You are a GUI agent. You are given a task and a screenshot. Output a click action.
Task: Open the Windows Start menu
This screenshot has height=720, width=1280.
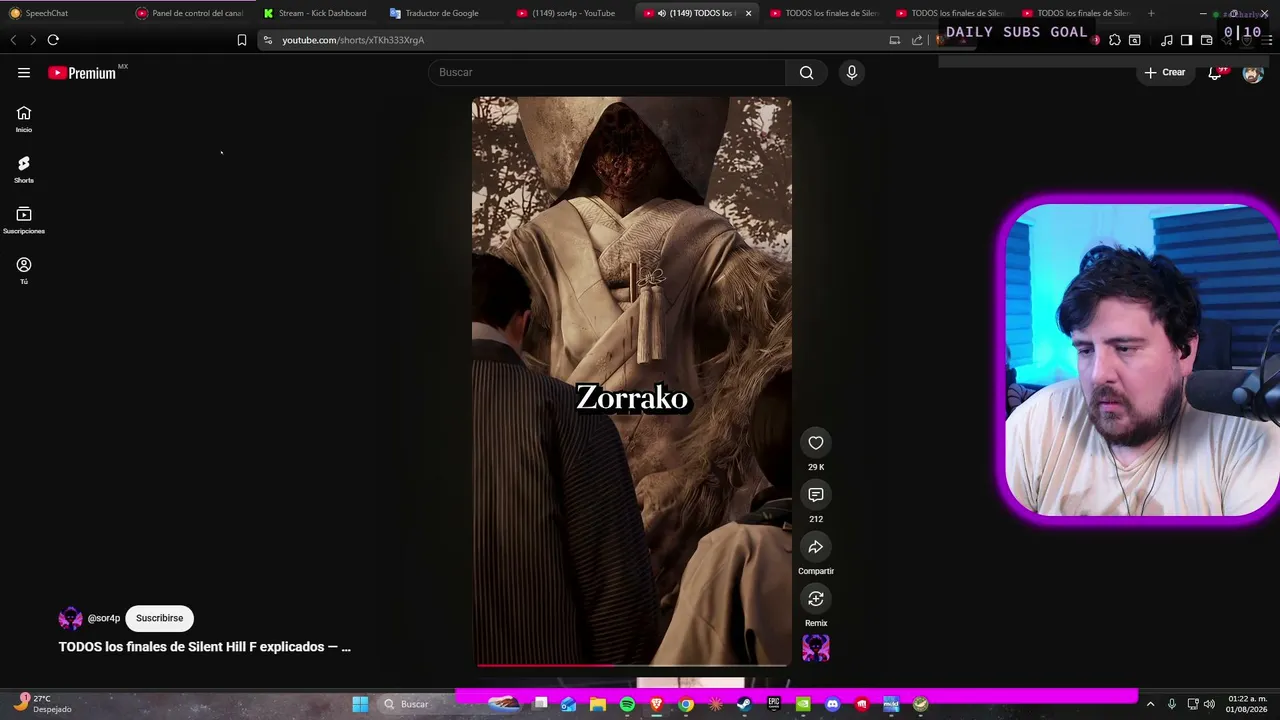[360, 704]
